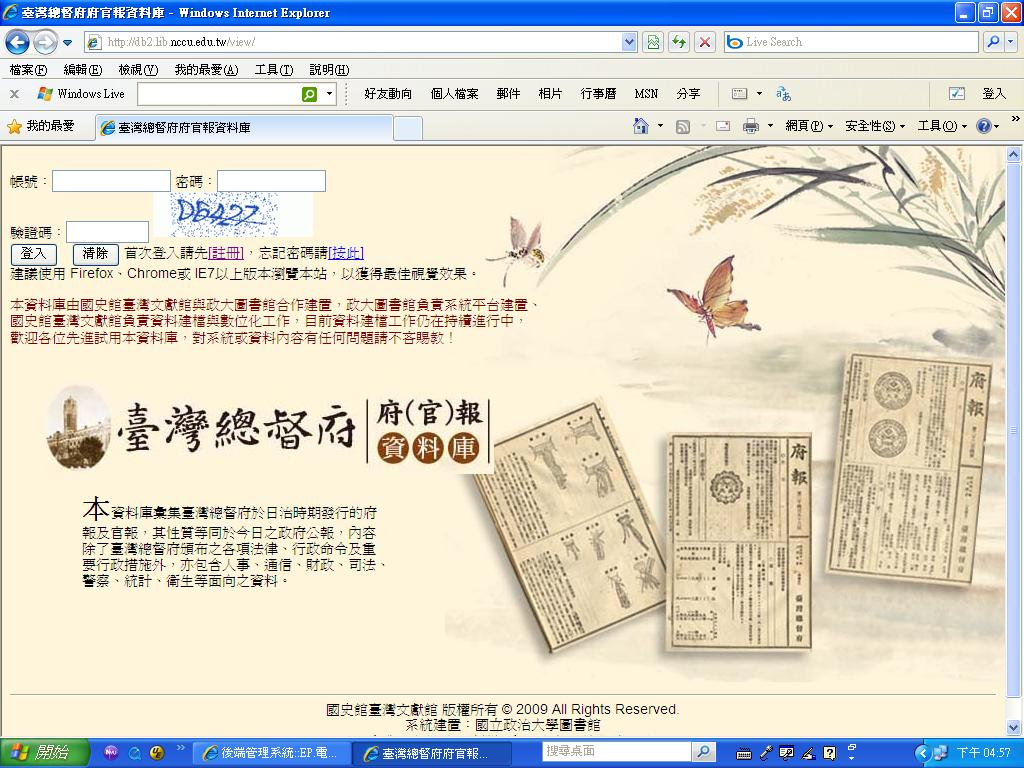
Task: Collapse hidden icons with the tray chevron
Action: click(923, 752)
